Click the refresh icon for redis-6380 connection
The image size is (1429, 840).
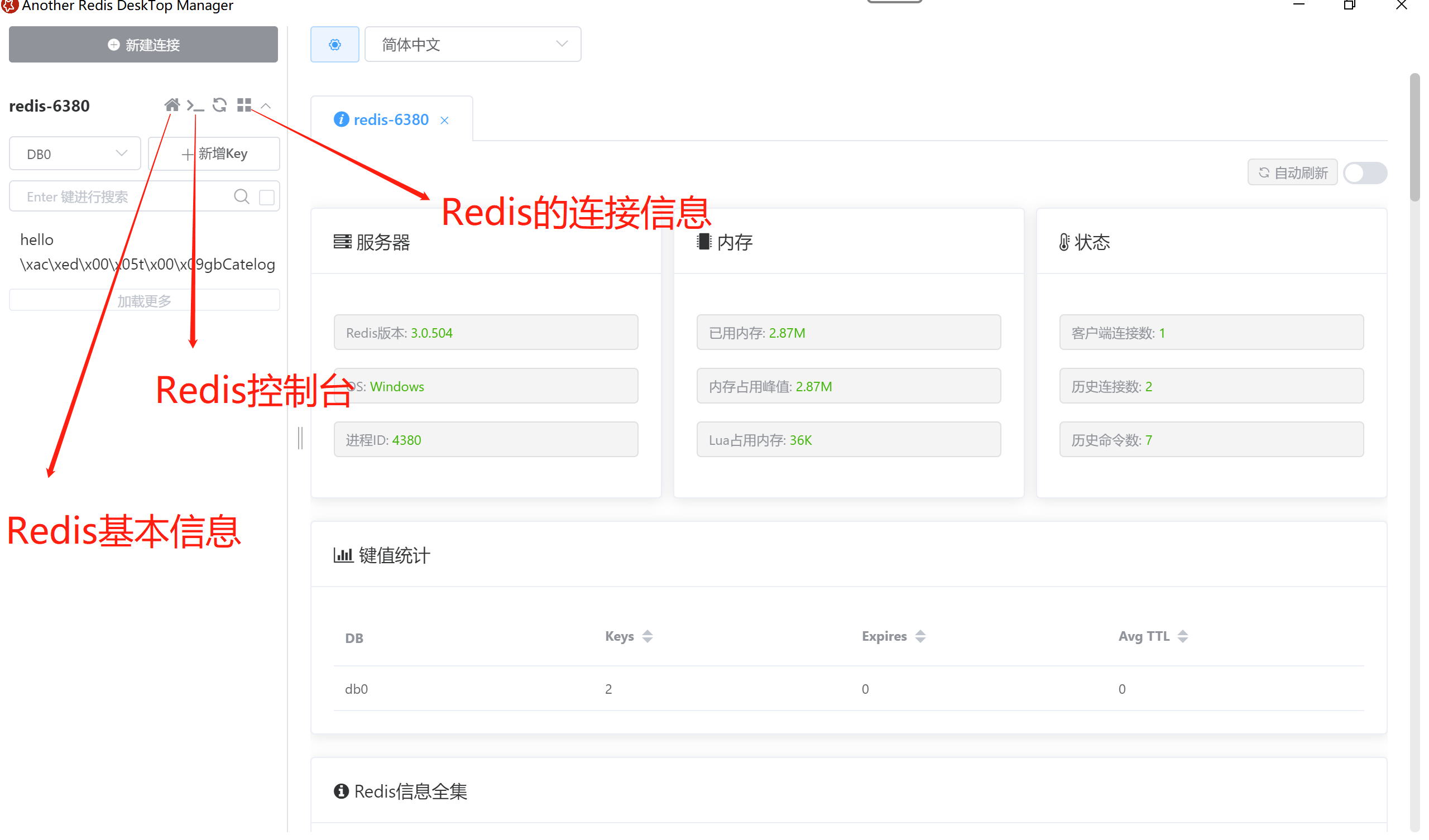click(220, 105)
